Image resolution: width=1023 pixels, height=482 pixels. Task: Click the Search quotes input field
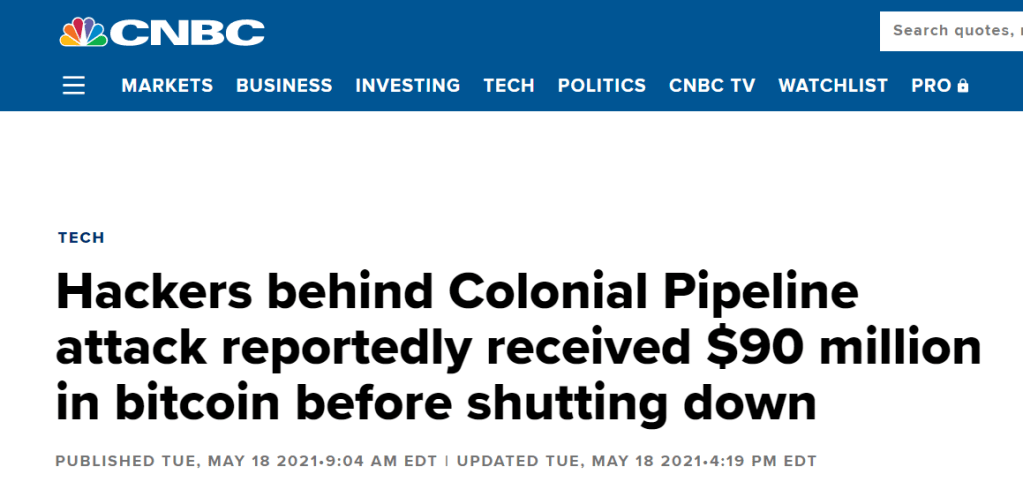pos(951,31)
